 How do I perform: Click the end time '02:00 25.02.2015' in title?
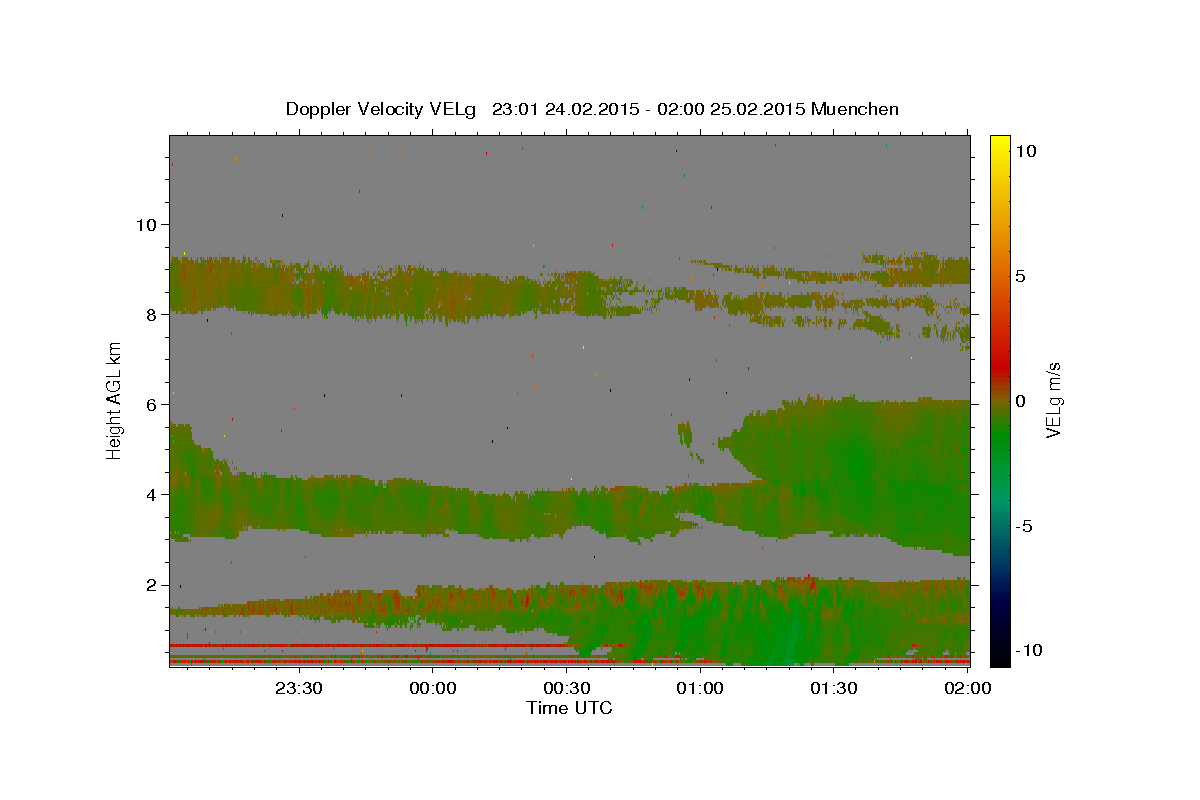click(733, 109)
